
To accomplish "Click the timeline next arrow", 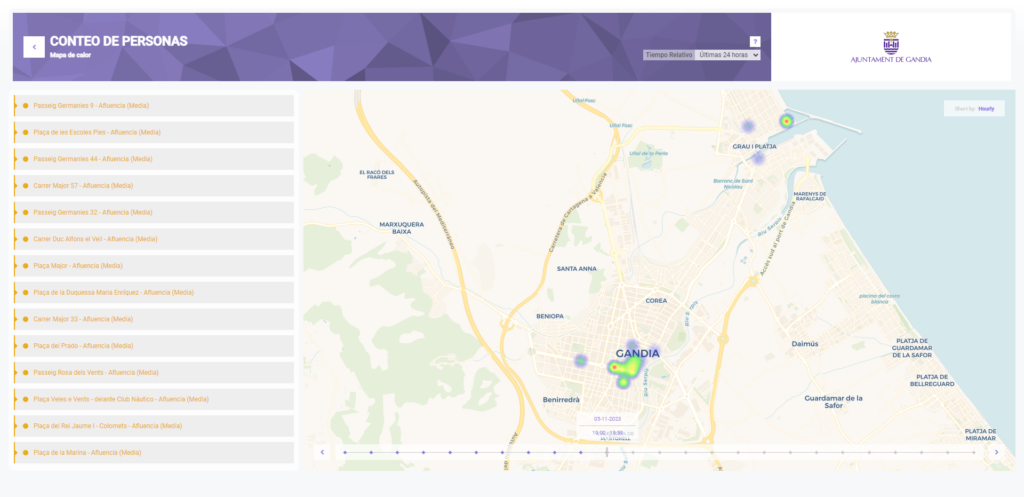I will [996, 452].
